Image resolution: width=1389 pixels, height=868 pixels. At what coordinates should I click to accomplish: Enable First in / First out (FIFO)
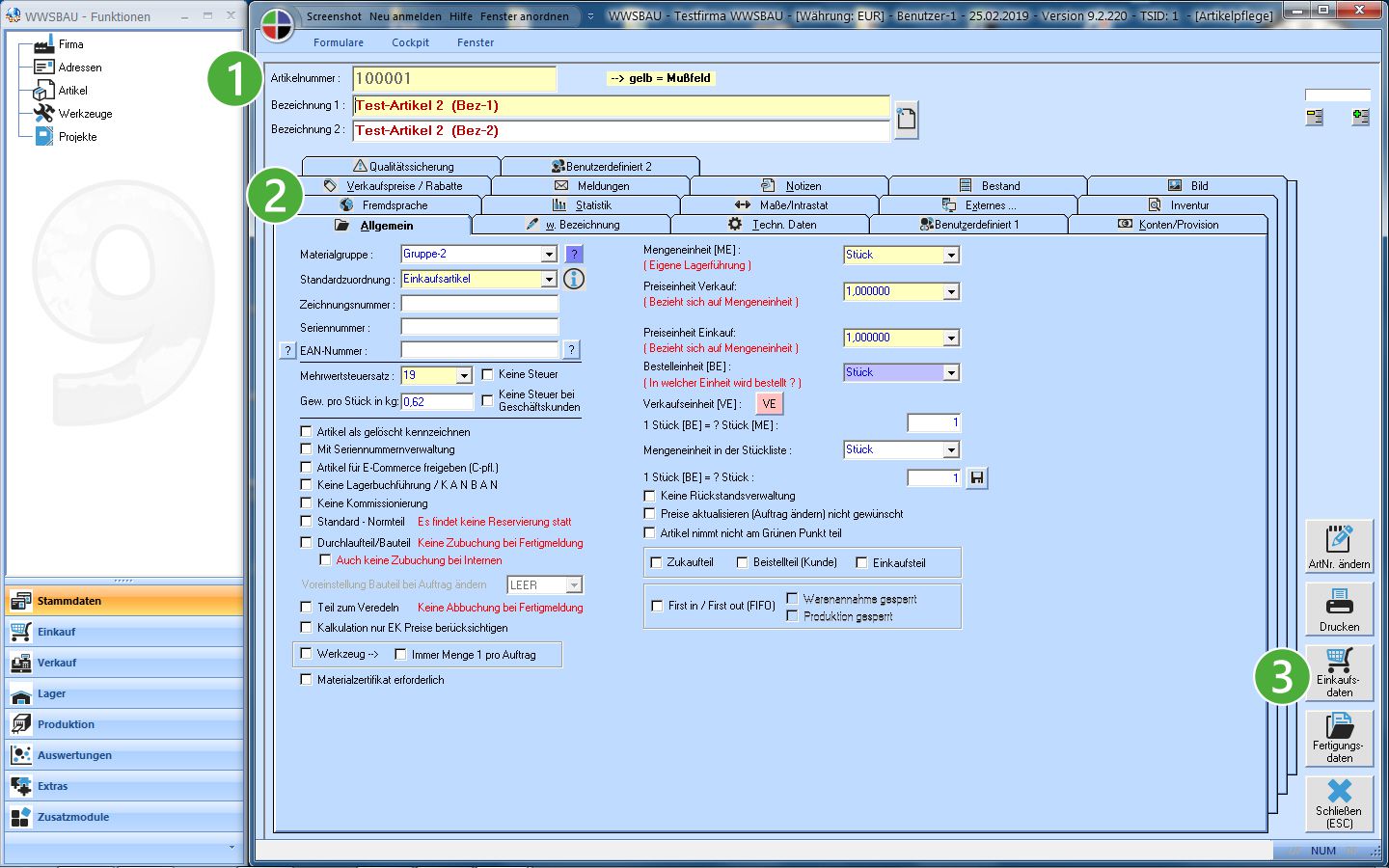(x=657, y=606)
